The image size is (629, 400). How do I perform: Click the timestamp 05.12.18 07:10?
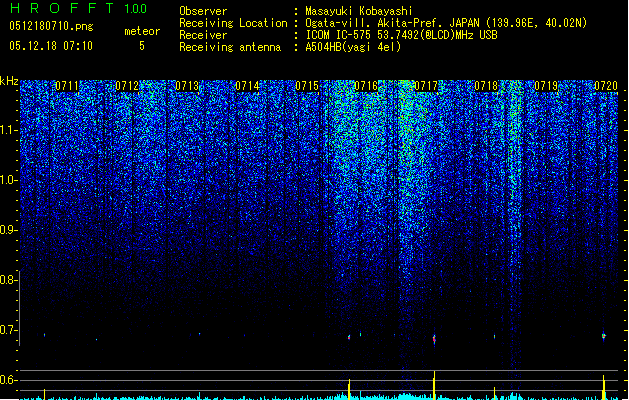51,46
